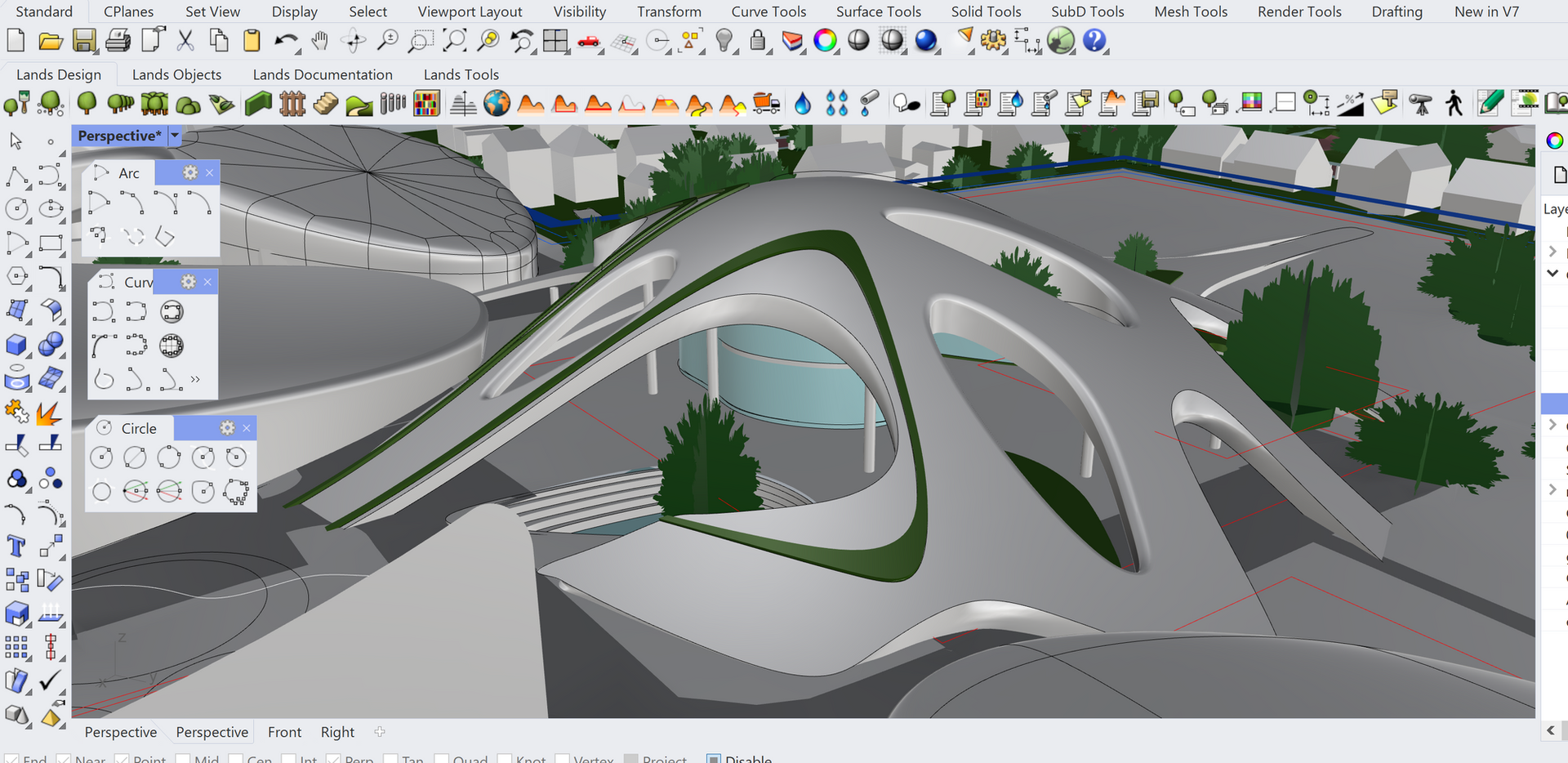Open the walk mode pedestrian icon
Image resolution: width=1568 pixels, height=763 pixels.
tap(1454, 104)
